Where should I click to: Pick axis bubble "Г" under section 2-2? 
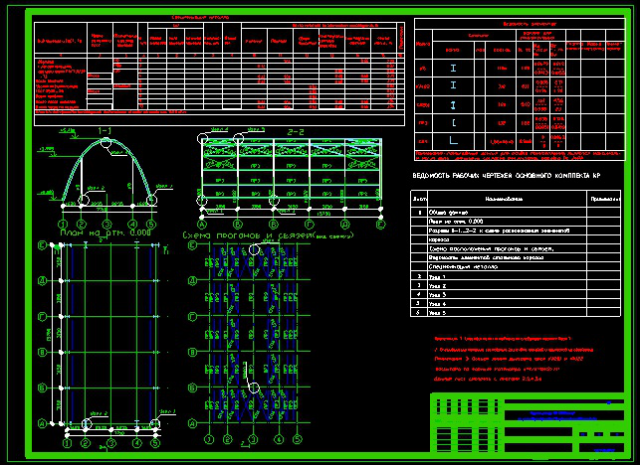(309, 224)
